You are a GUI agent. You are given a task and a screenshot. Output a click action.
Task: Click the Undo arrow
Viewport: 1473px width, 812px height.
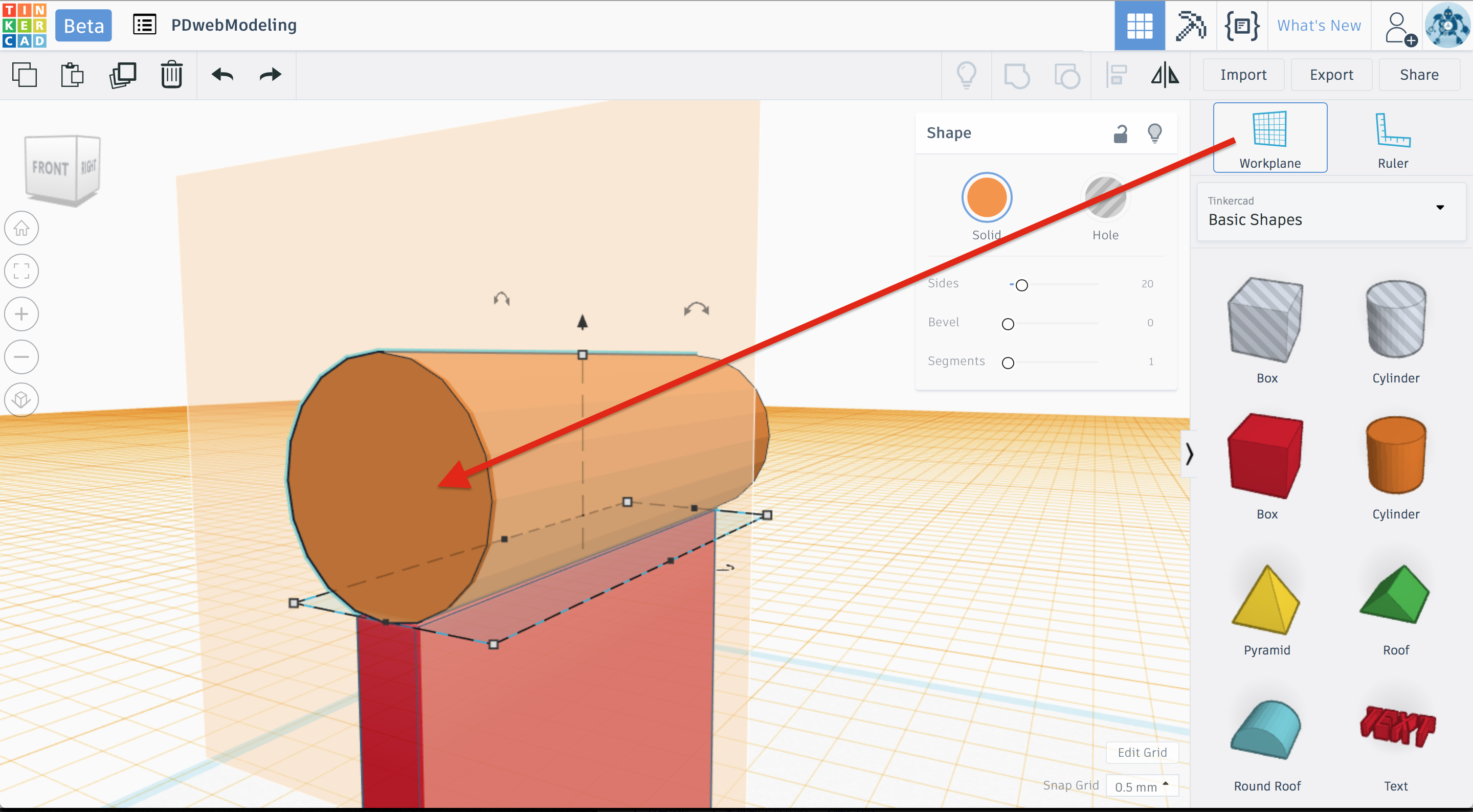click(222, 75)
